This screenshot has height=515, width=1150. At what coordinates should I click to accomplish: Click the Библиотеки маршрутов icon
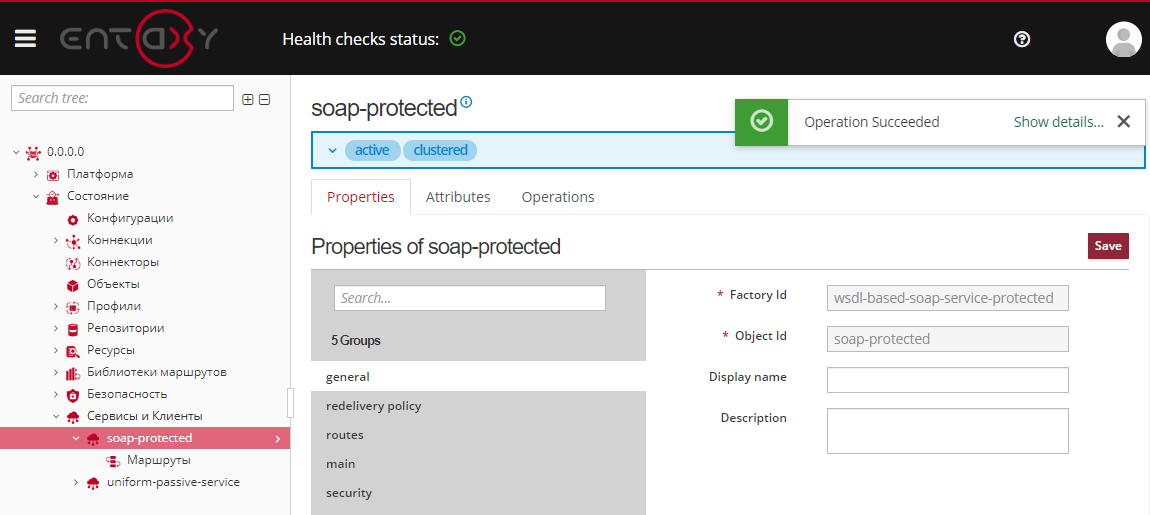click(73, 373)
